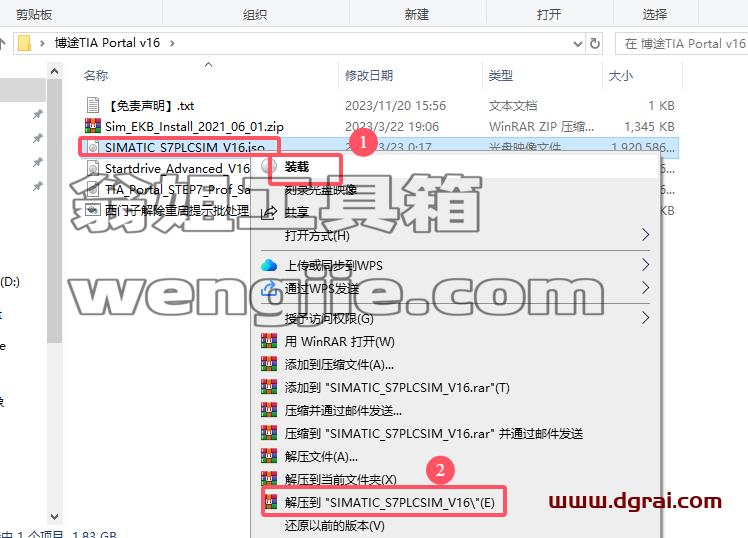
Task: Choose 解压文件(A)...
Action: [456, 456]
